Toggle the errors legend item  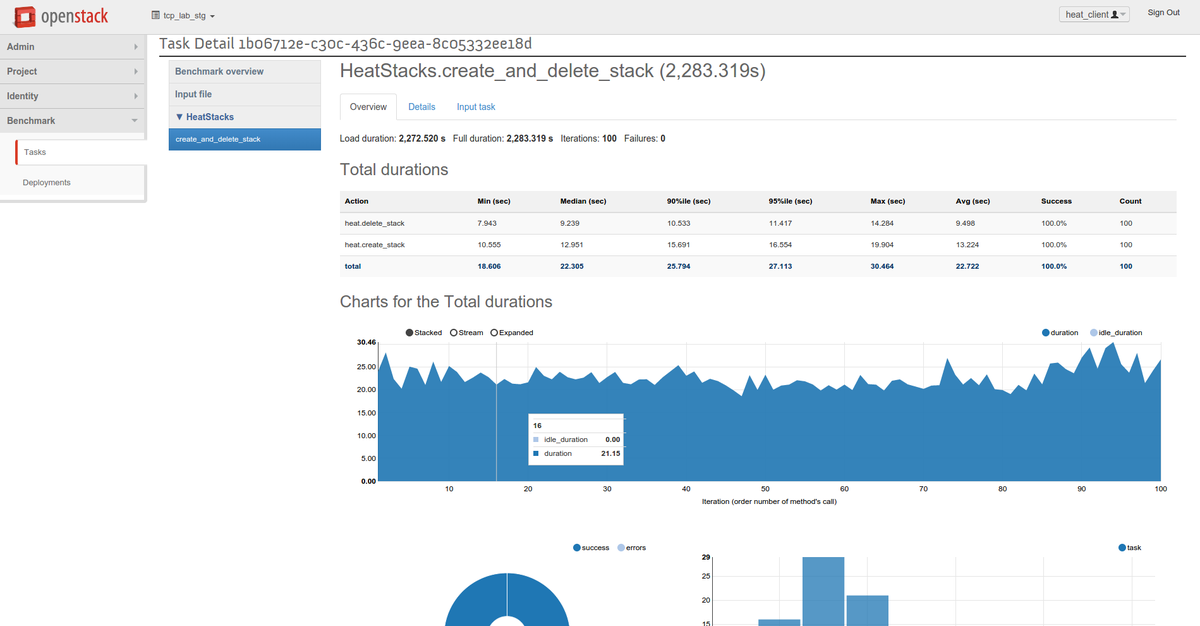coord(631,547)
